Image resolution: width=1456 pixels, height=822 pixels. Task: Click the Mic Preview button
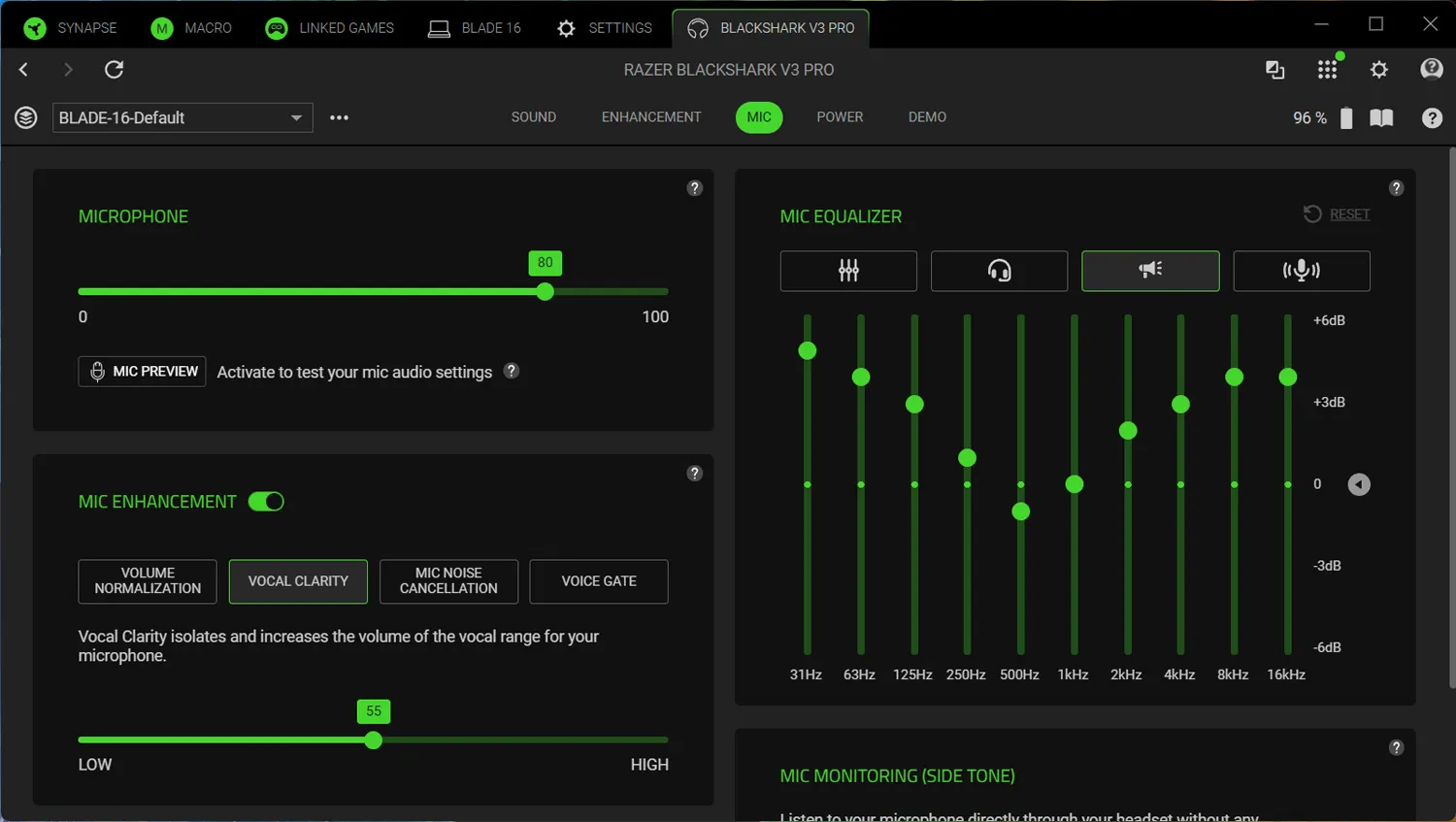(142, 372)
